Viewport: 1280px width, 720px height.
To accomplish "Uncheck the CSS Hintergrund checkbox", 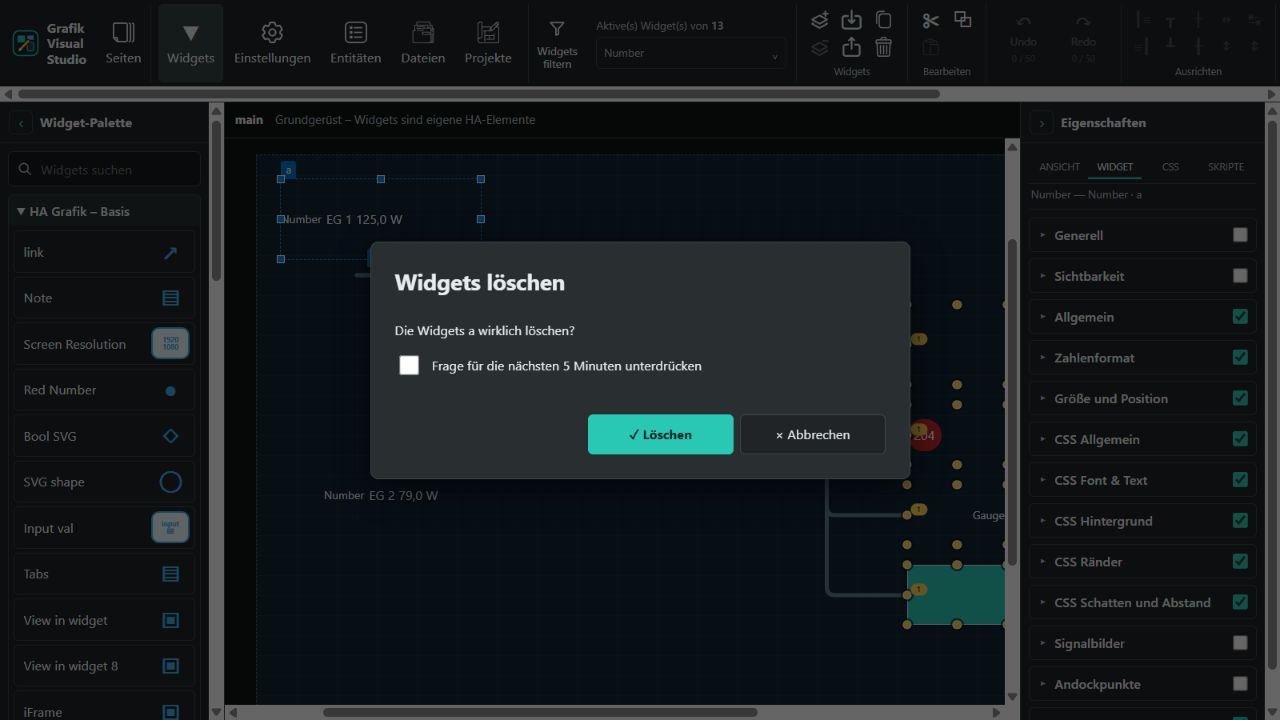I will pyautogui.click(x=1240, y=520).
